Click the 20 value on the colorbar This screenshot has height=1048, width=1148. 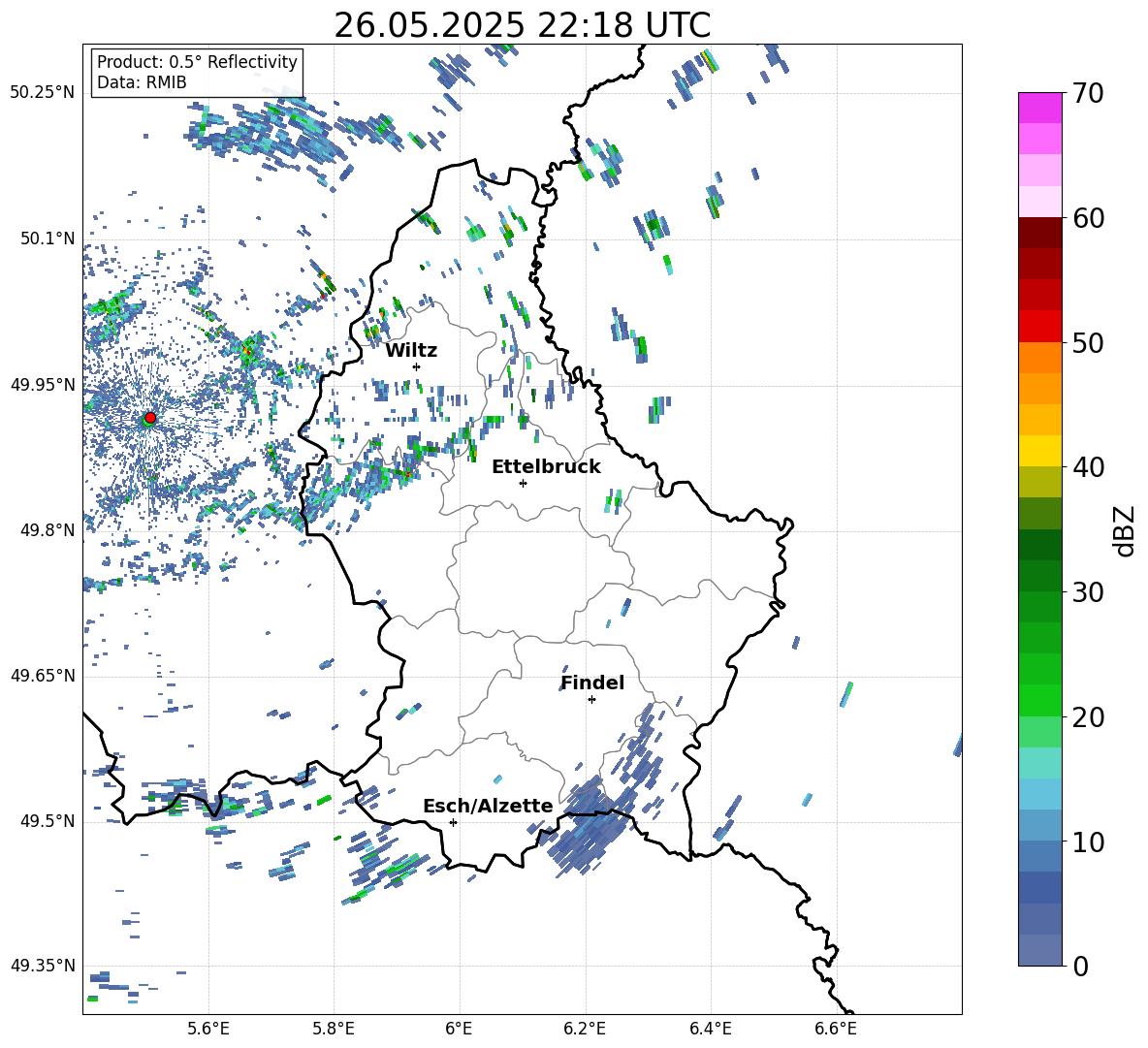1088,717
